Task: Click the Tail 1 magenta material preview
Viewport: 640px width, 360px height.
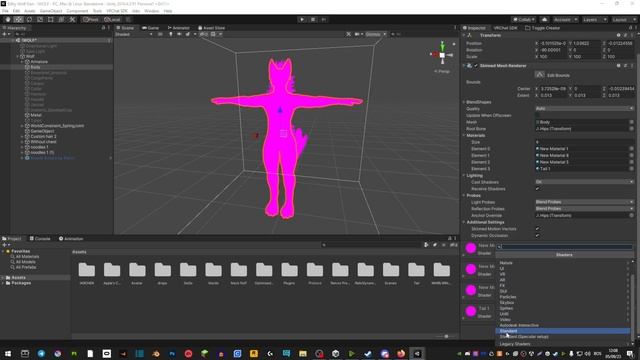Action: 471,311
